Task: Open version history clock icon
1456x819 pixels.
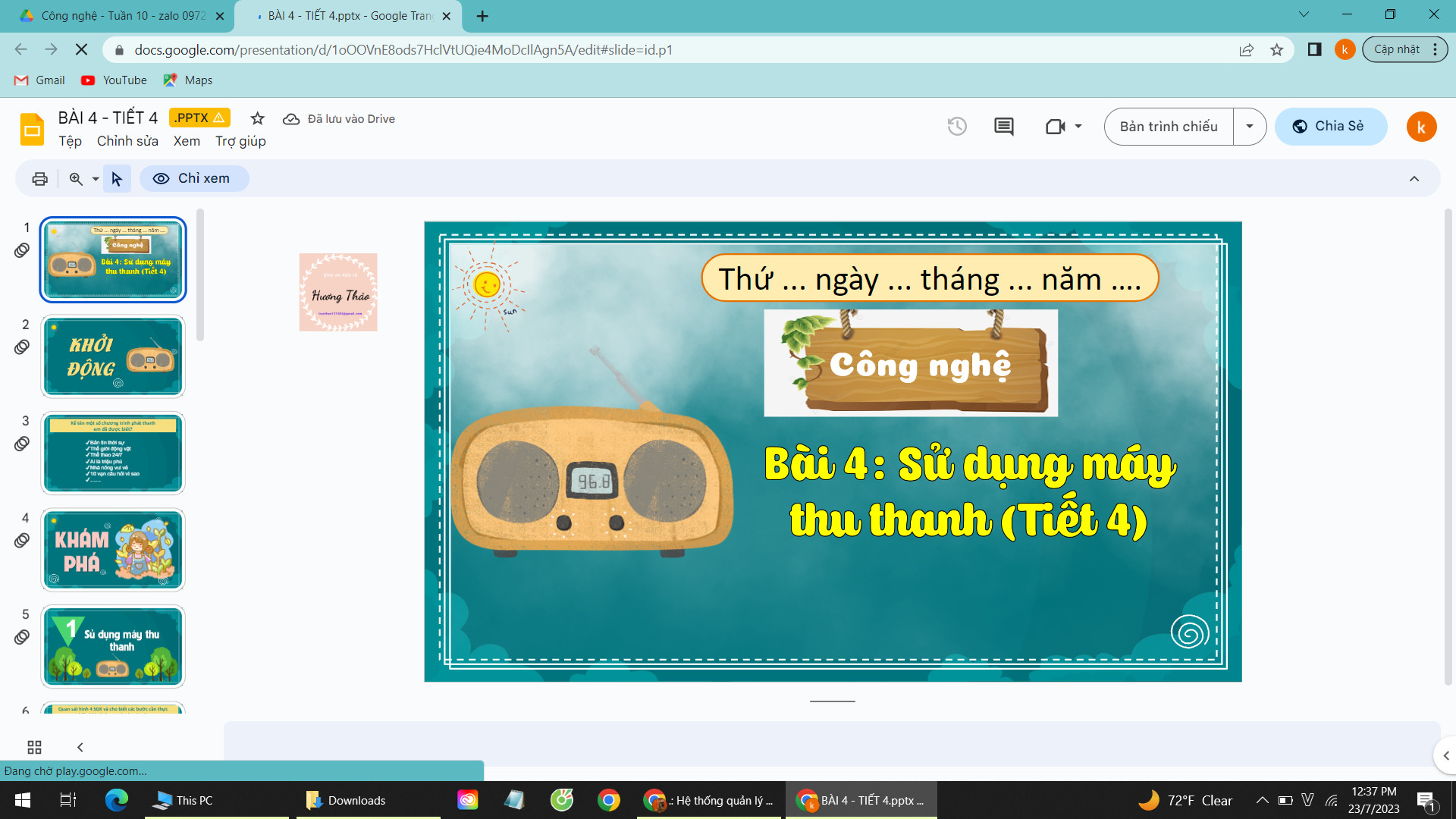Action: (957, 127)
